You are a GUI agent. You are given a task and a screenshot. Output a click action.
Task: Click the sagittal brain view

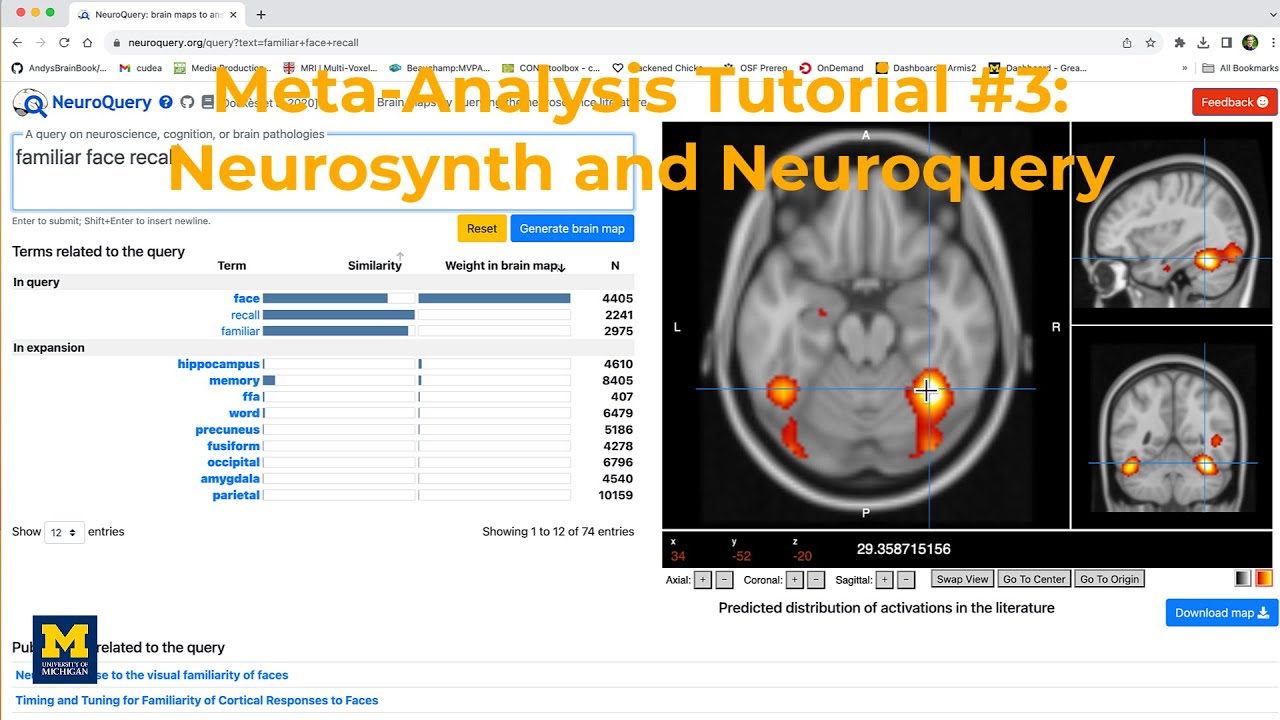(1172, 223)
